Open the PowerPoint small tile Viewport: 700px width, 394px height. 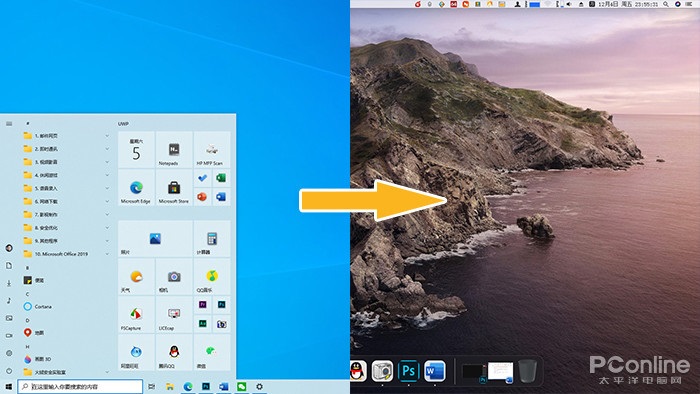(203, 197)
